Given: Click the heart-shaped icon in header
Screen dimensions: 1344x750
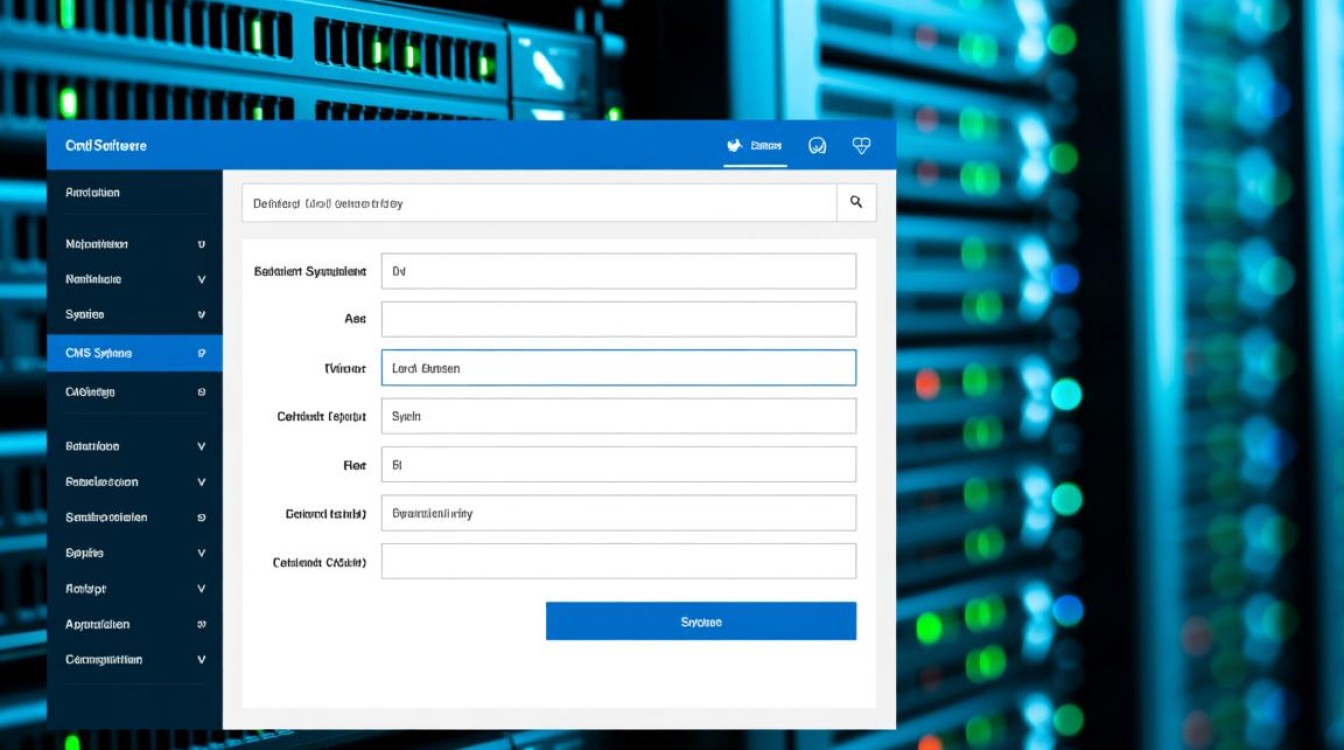Looking at the screenshot, I should (x=861, y=146).
